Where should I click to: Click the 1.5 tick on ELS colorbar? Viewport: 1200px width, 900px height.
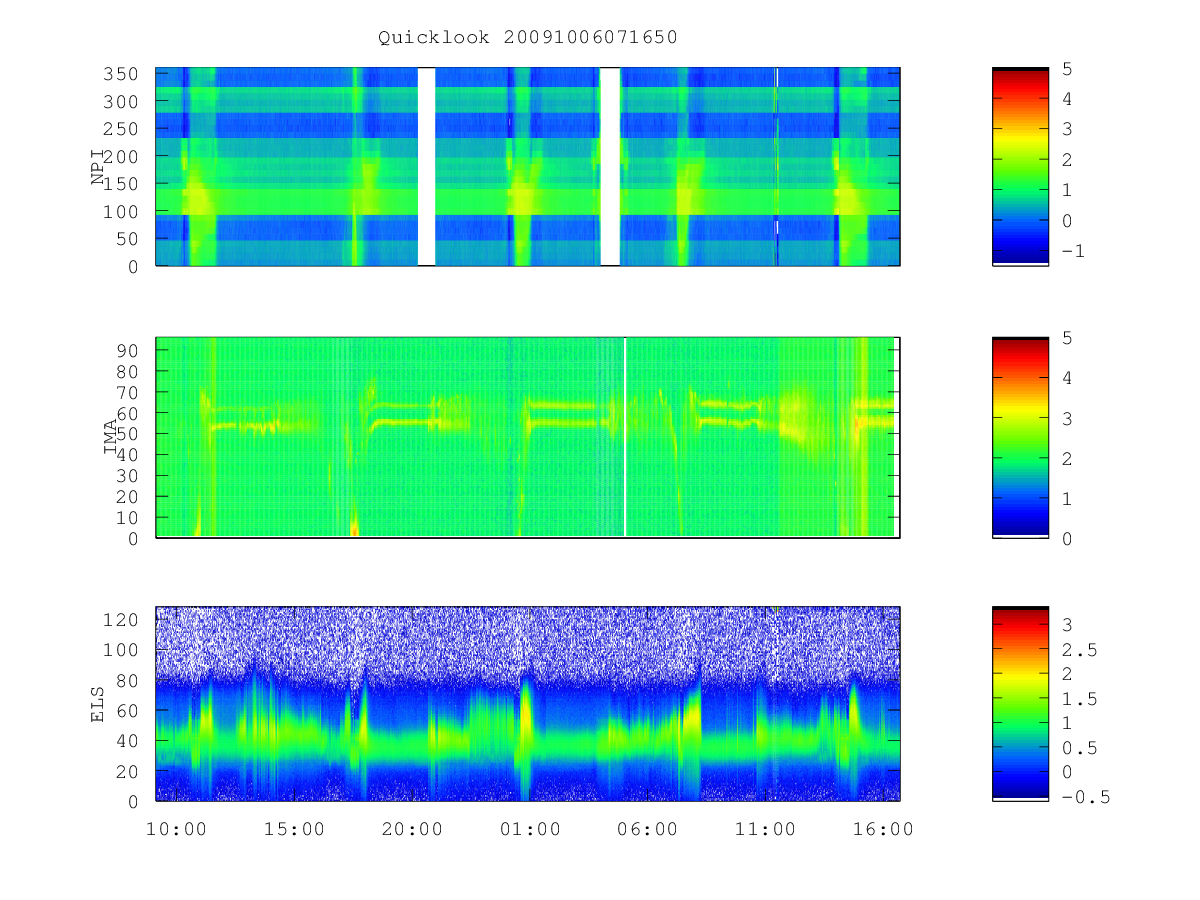pyautogui.click(x=1078, y=699)
